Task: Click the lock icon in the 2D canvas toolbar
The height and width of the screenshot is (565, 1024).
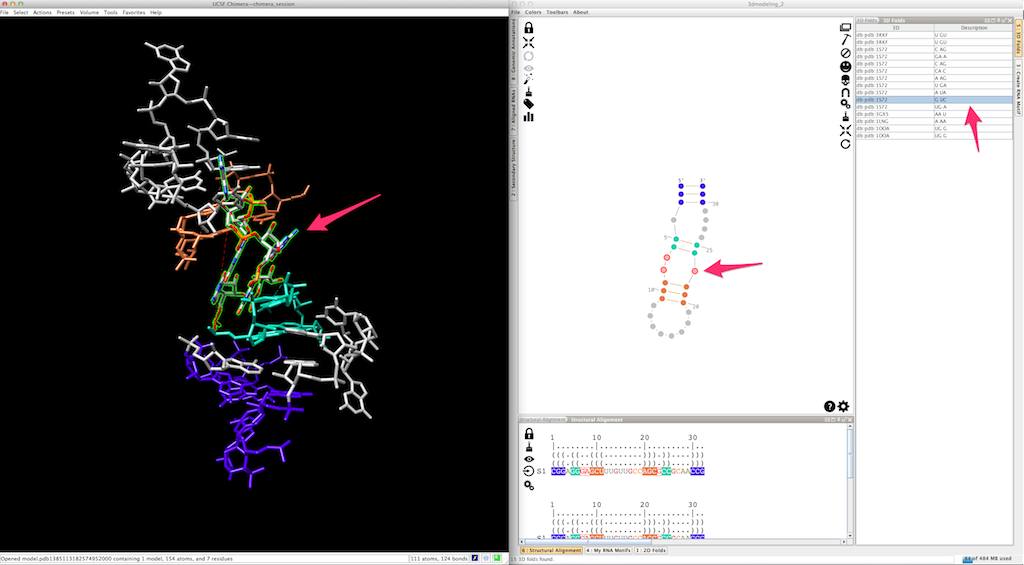Action: 528,27
